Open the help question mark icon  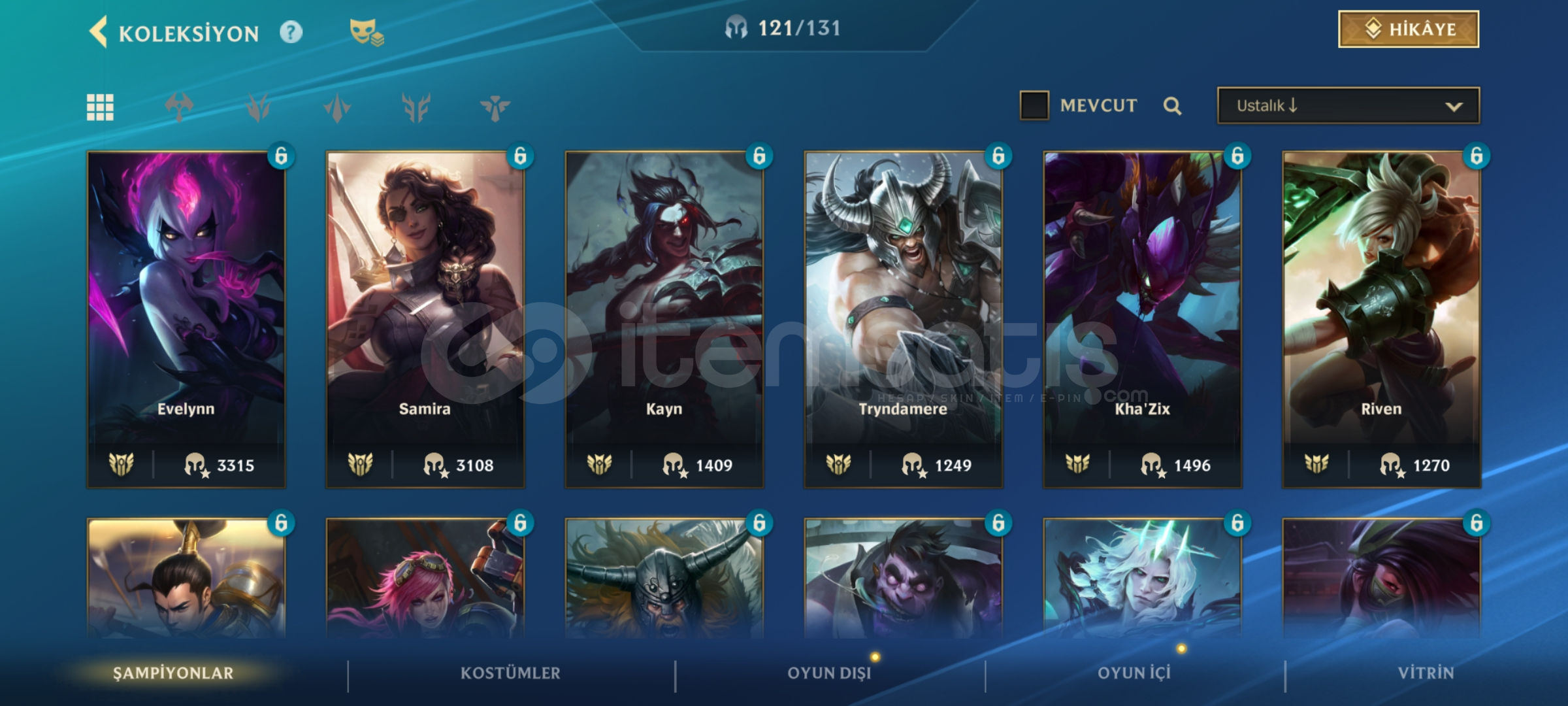291,32
